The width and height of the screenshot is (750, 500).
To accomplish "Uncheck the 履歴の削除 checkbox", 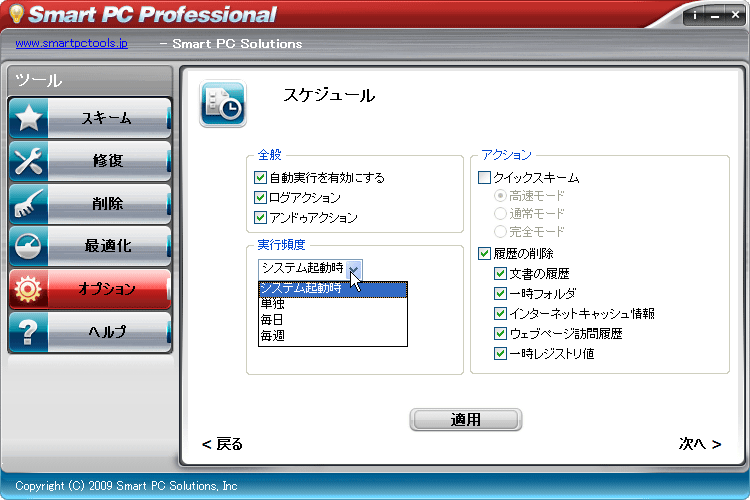I will pyautogui.click(x=485, y=253).
